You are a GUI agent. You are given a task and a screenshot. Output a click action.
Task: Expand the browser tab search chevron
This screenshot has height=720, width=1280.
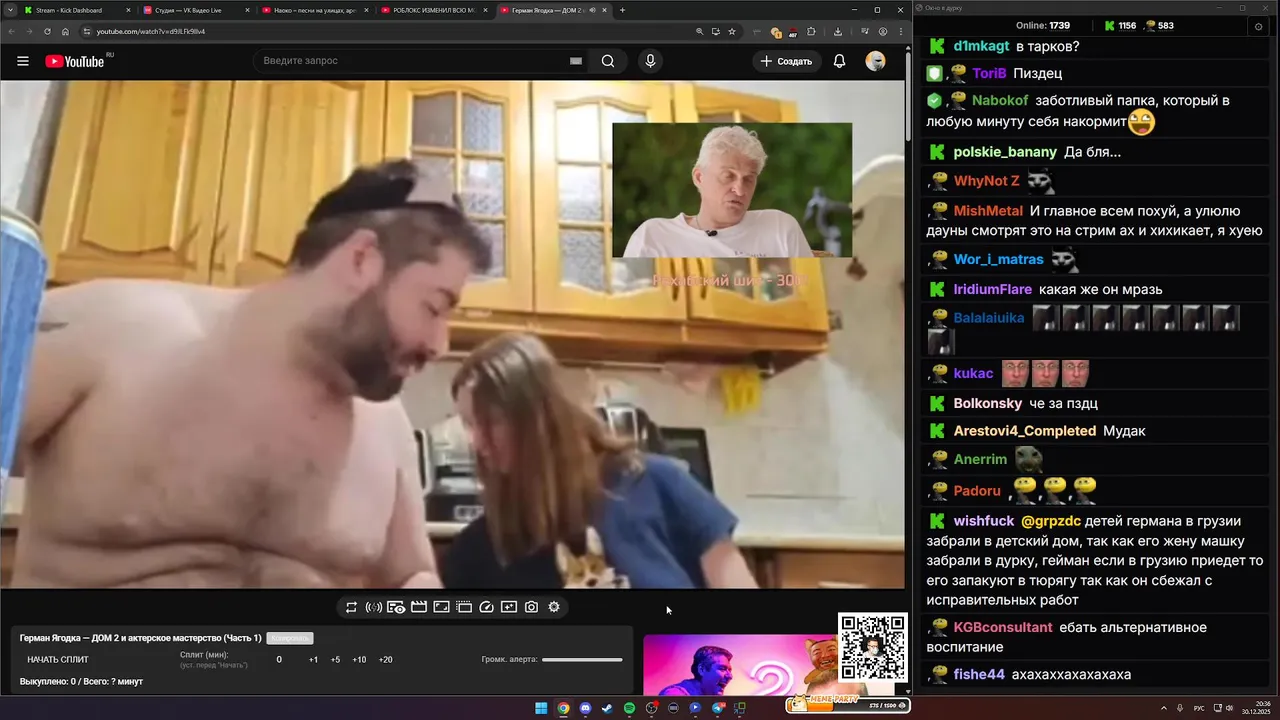tap(10, 10)
